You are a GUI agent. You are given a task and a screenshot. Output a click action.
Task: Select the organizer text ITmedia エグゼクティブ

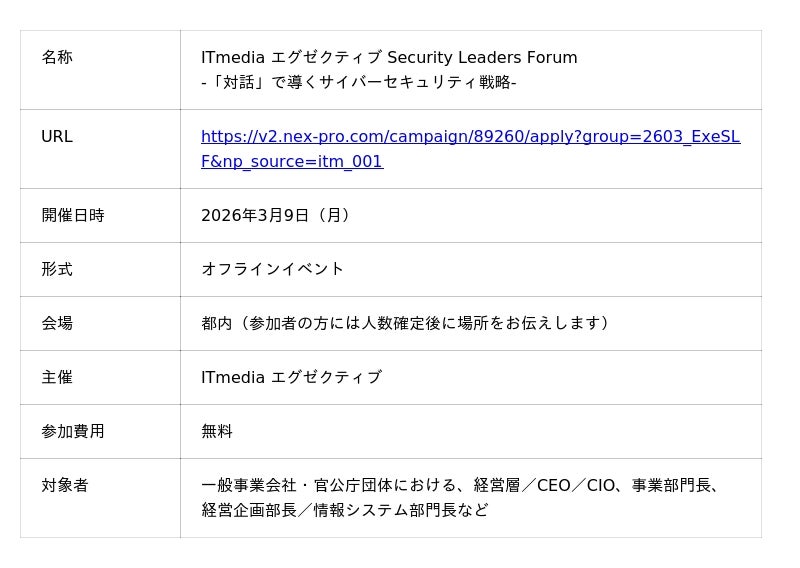[291, 378]
